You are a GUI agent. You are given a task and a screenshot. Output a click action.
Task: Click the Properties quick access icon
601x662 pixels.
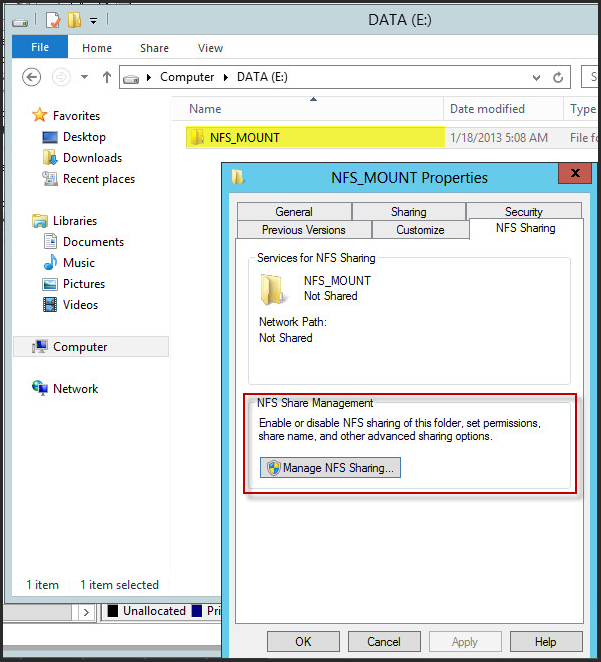(x=53, y=20)
